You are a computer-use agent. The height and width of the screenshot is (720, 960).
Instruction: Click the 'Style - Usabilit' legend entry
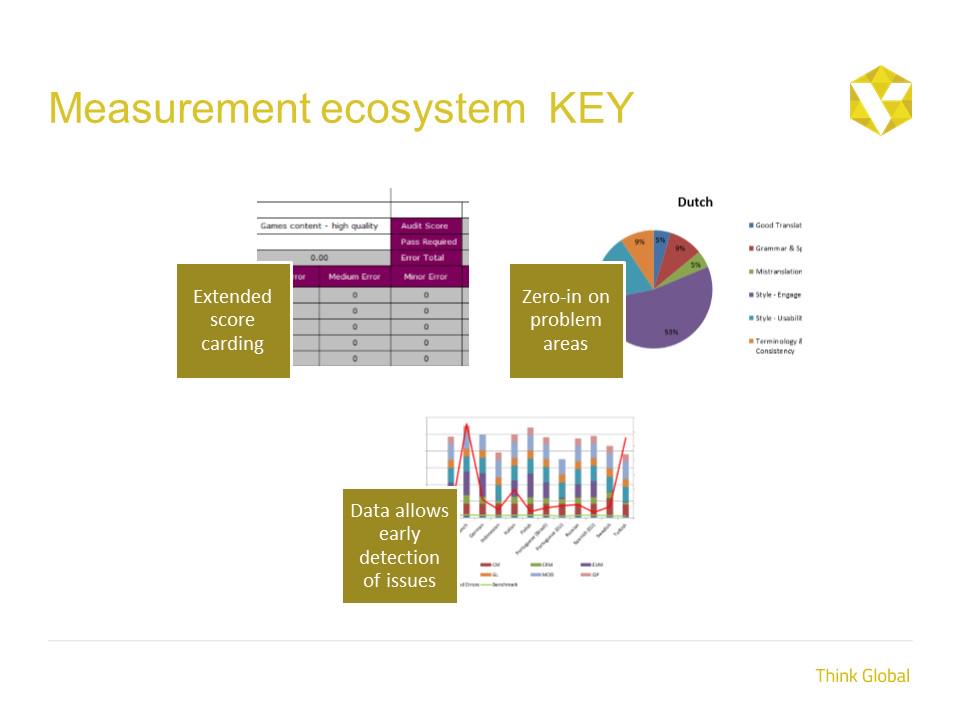pos(775,318)
